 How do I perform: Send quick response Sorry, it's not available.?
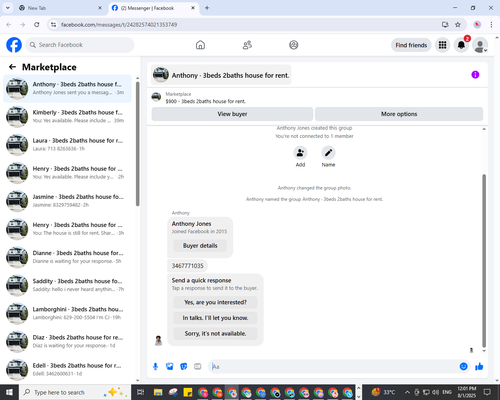click(215, 333)
